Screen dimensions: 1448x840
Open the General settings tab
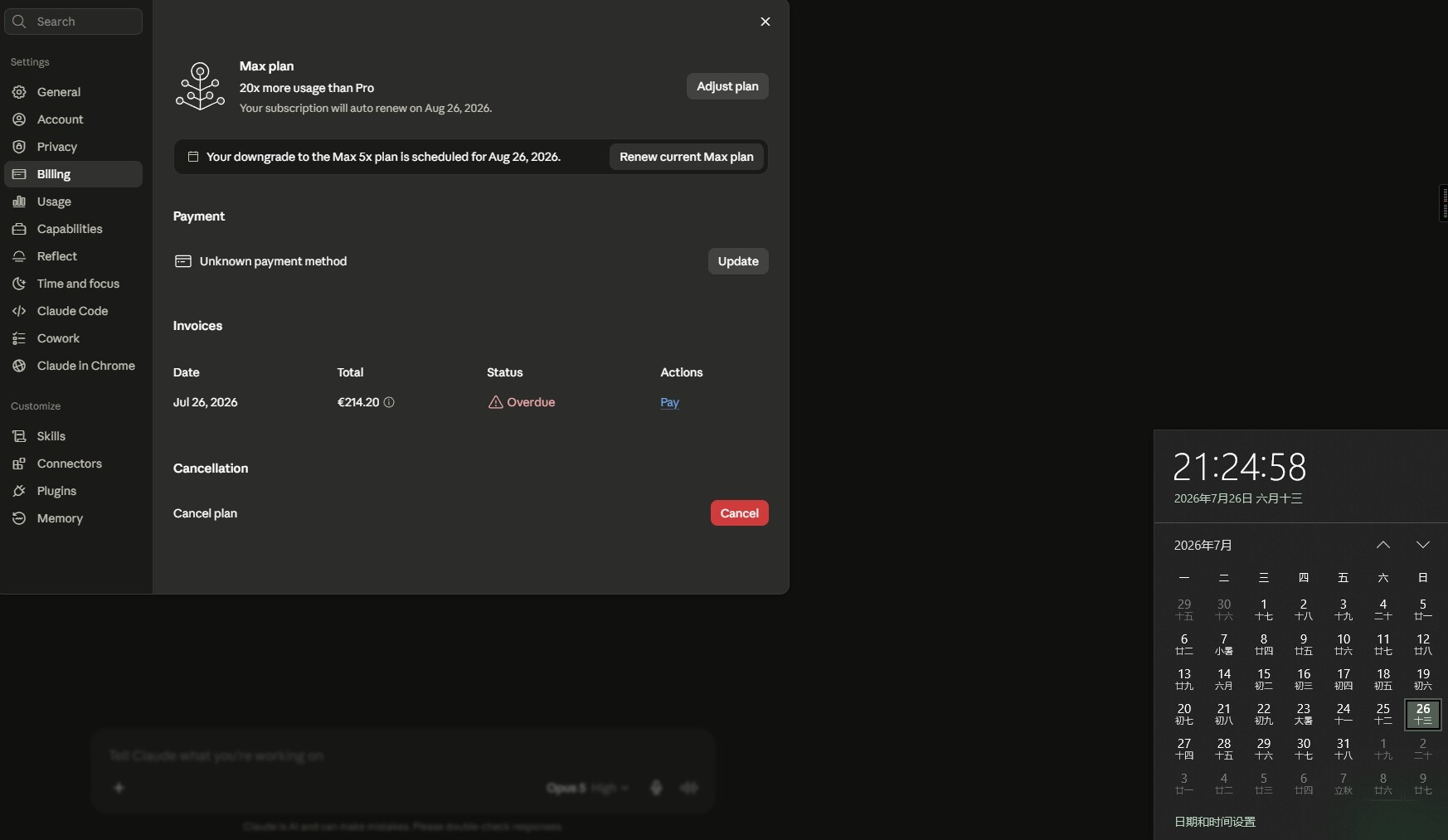74,92
